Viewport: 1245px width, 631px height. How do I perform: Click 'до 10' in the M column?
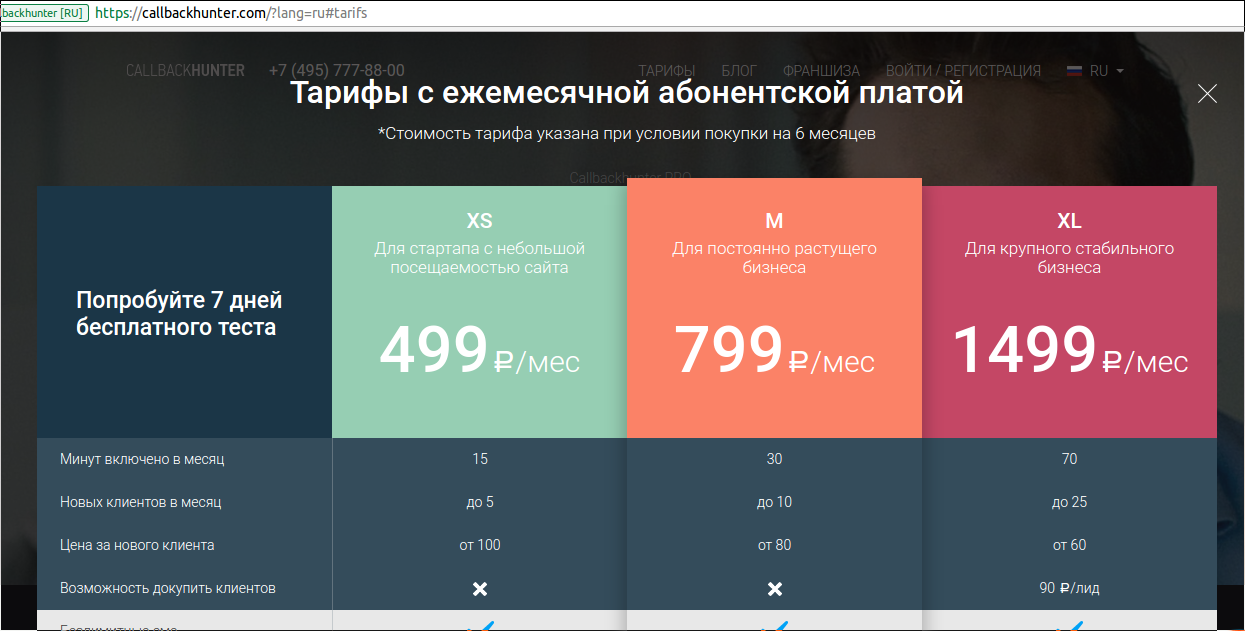point(774,502)
